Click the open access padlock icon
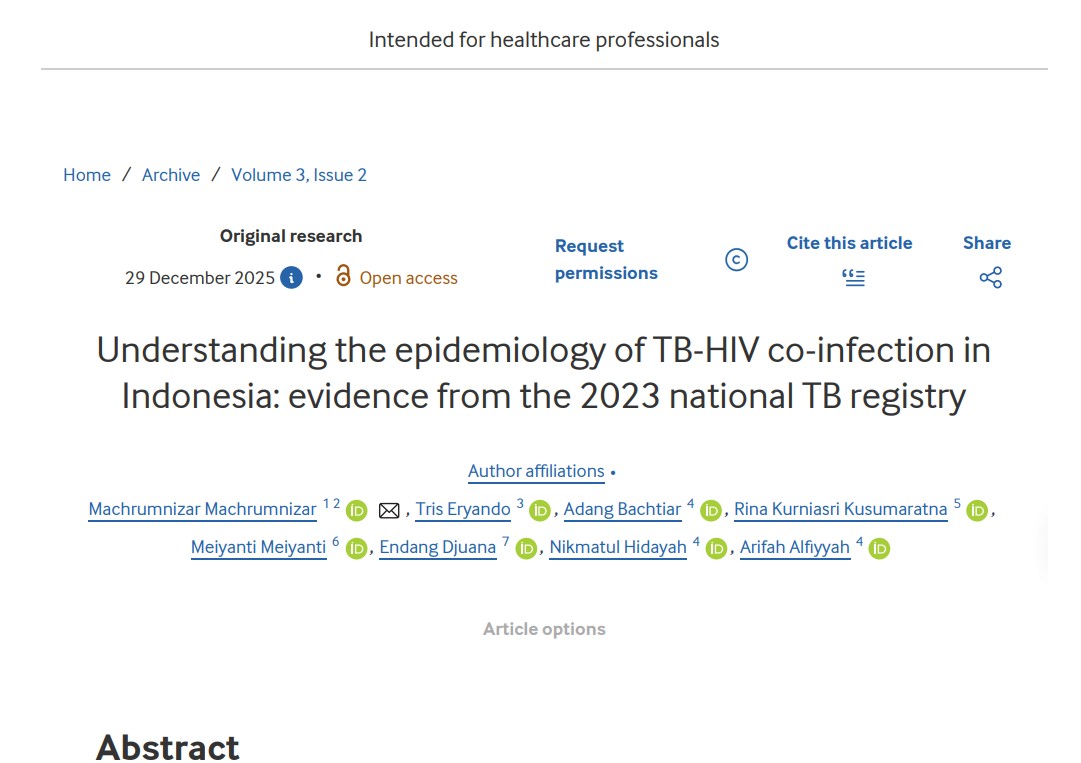 (343, 277)
